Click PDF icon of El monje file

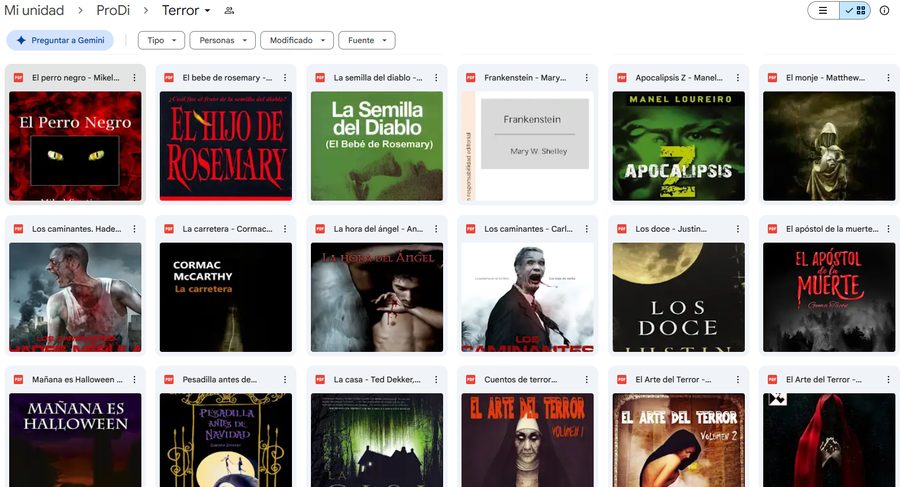773,78
